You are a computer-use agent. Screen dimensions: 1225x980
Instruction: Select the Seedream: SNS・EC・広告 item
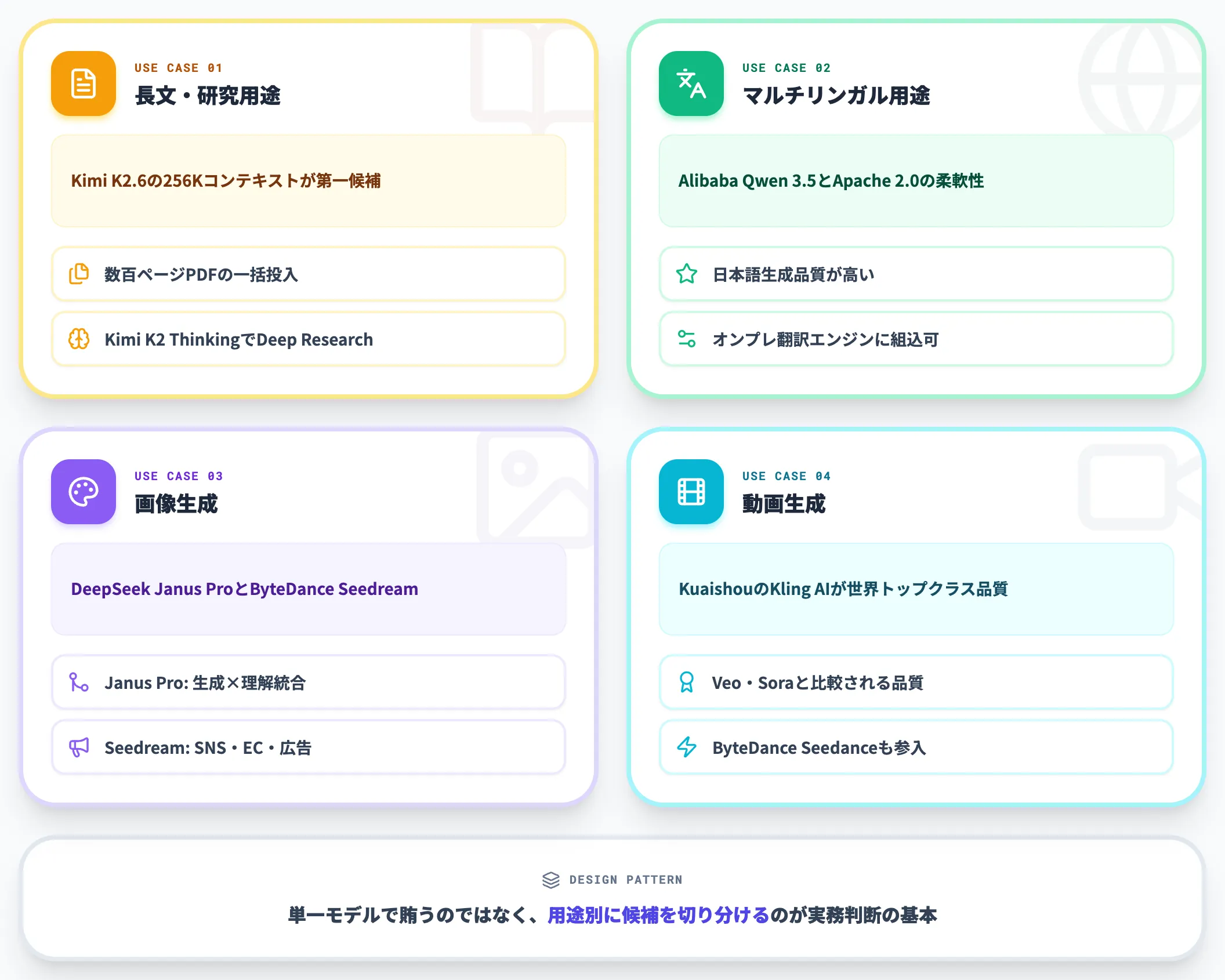click(x=309, y=747)
